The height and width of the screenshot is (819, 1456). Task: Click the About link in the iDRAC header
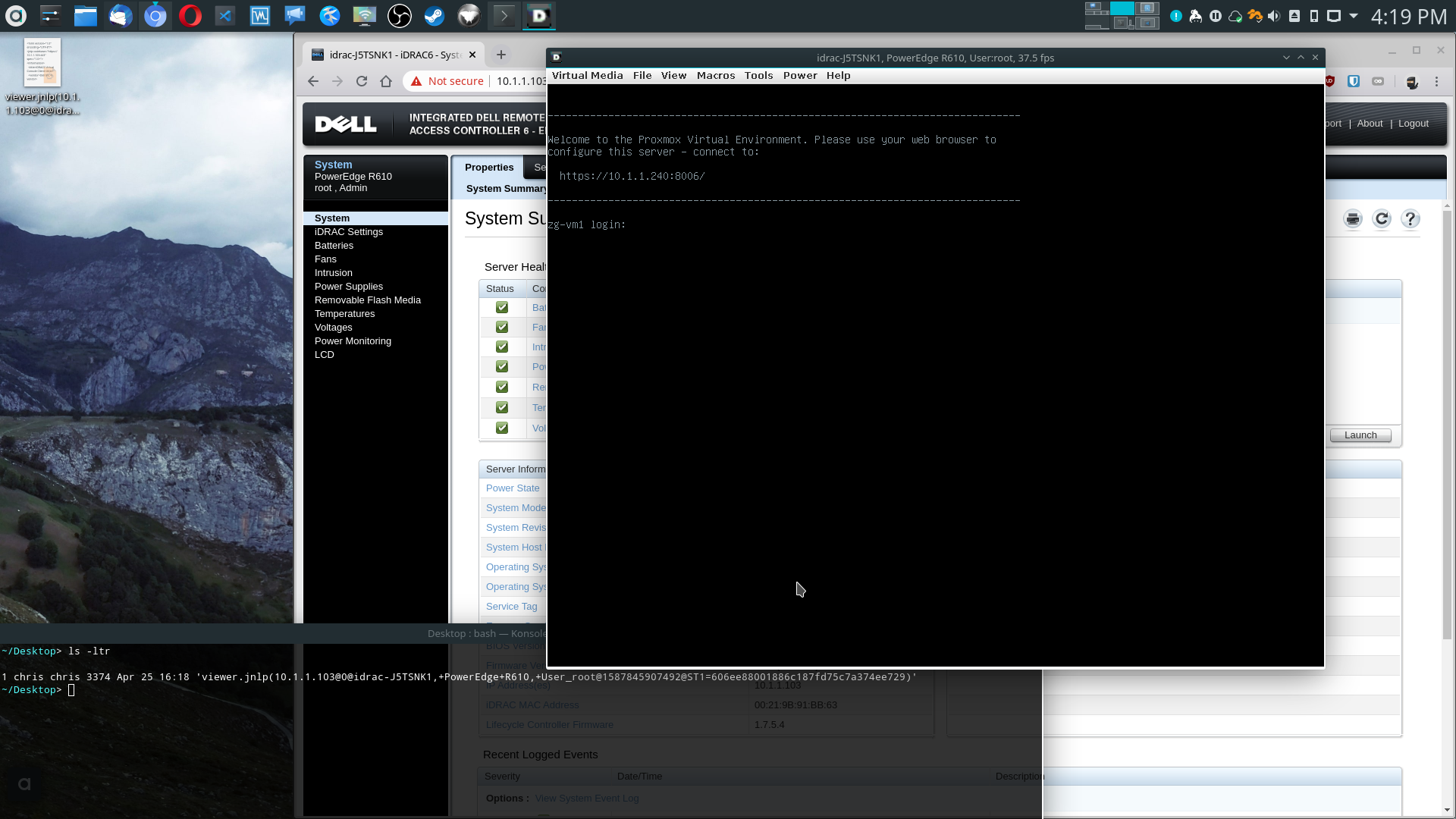[1370, 124]
